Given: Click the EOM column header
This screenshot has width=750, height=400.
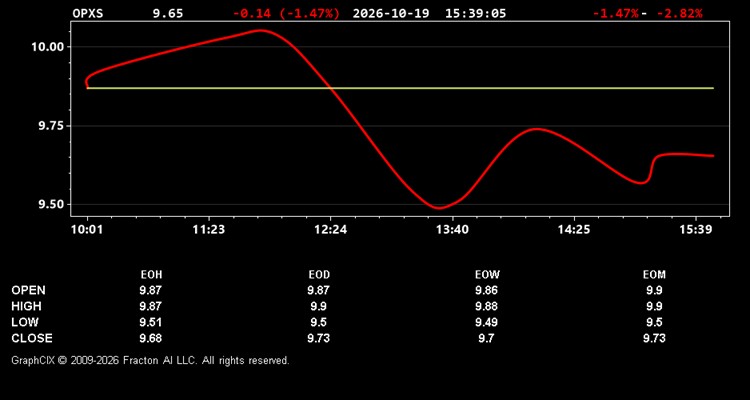Looking at the screenshot, I should [x=654, y=275].
